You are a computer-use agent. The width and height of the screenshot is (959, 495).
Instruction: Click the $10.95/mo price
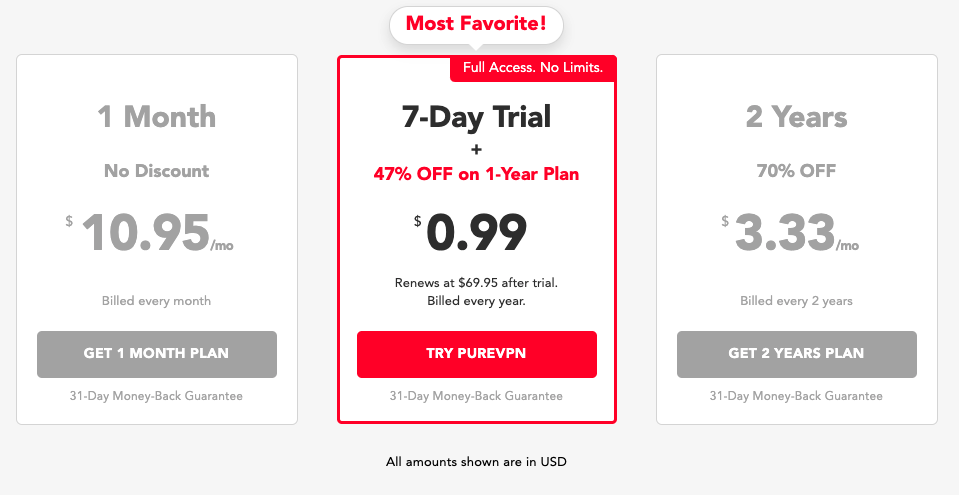tap(150, 233)
